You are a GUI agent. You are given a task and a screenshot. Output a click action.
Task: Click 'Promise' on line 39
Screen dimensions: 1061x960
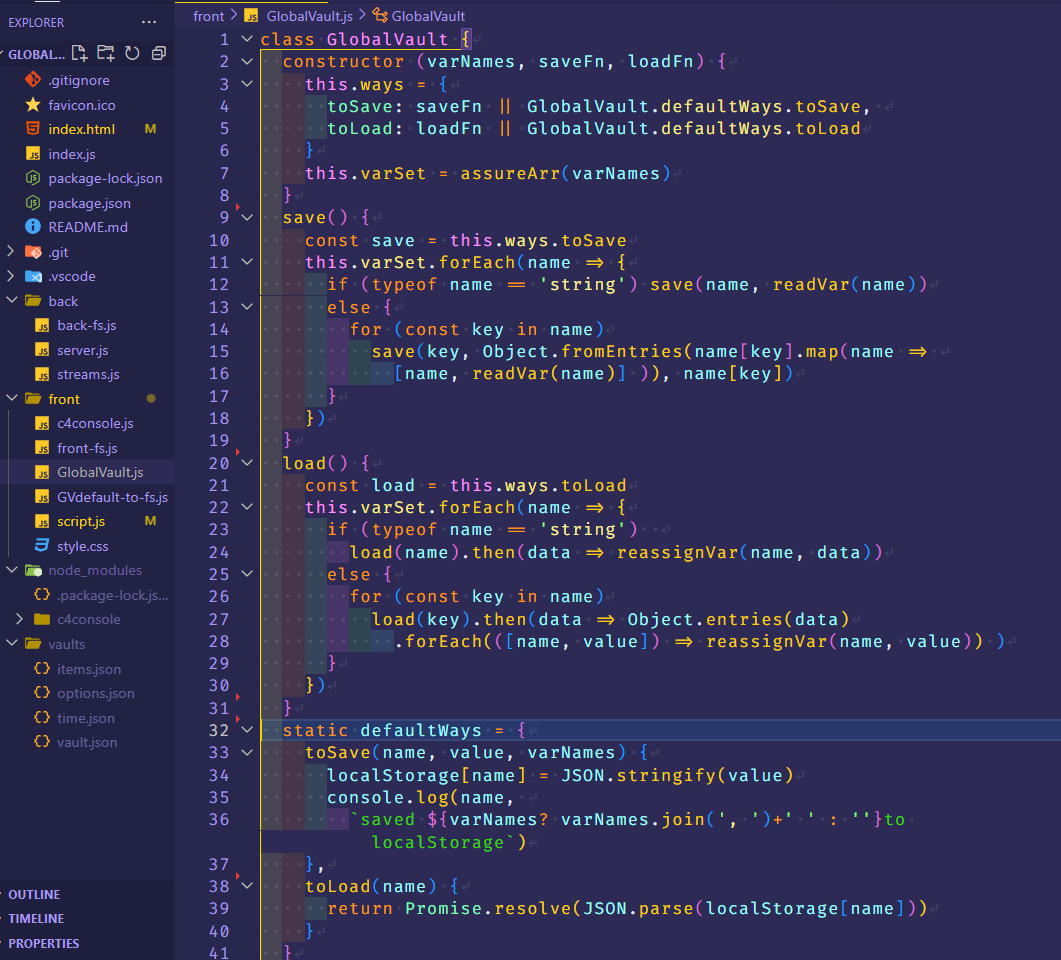(444, 908)
